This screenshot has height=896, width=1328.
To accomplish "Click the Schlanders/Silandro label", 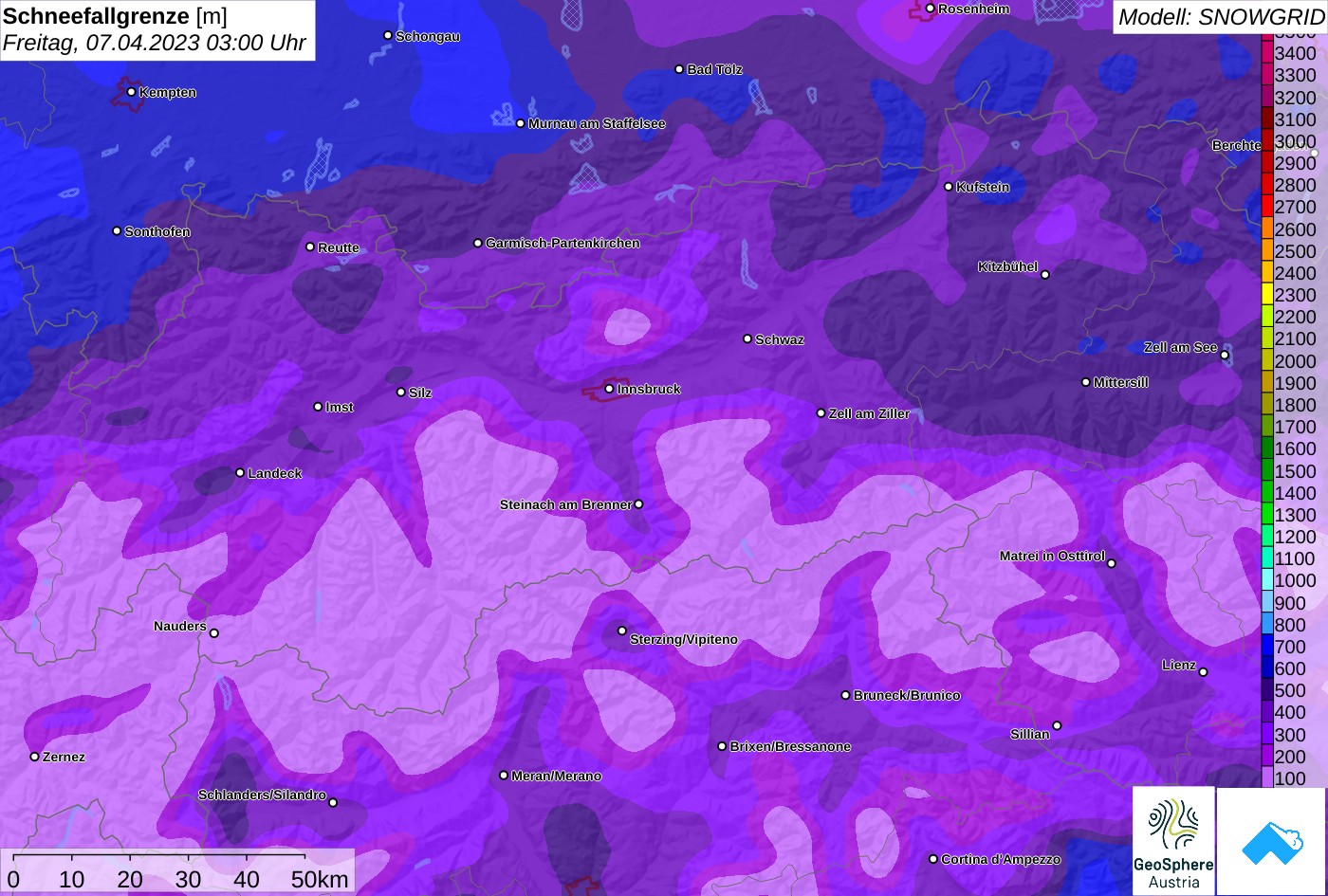I will coord(262,795).
